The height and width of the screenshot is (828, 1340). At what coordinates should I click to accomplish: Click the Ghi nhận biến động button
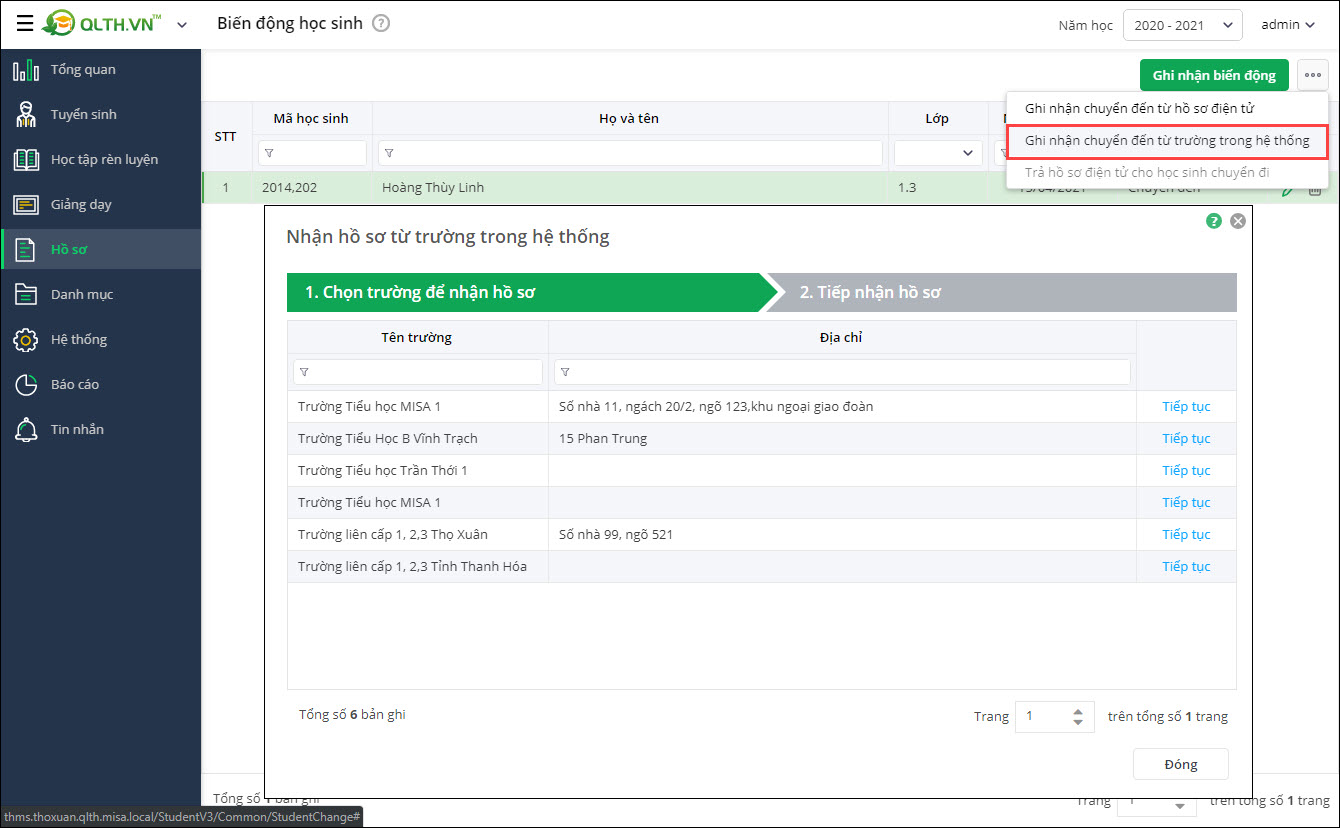pyautogui.click(x=1214, y=75)
